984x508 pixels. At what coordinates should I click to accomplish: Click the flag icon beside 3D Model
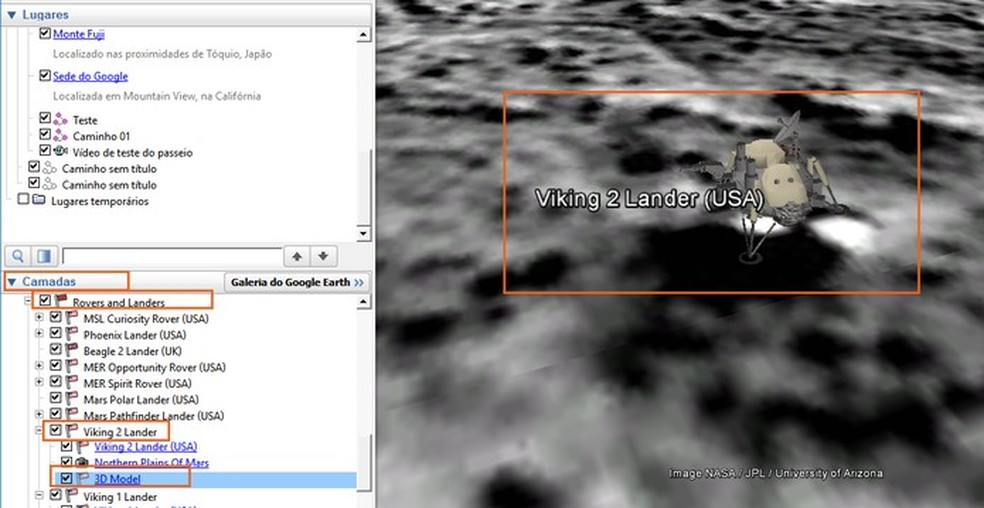point(82,479)
